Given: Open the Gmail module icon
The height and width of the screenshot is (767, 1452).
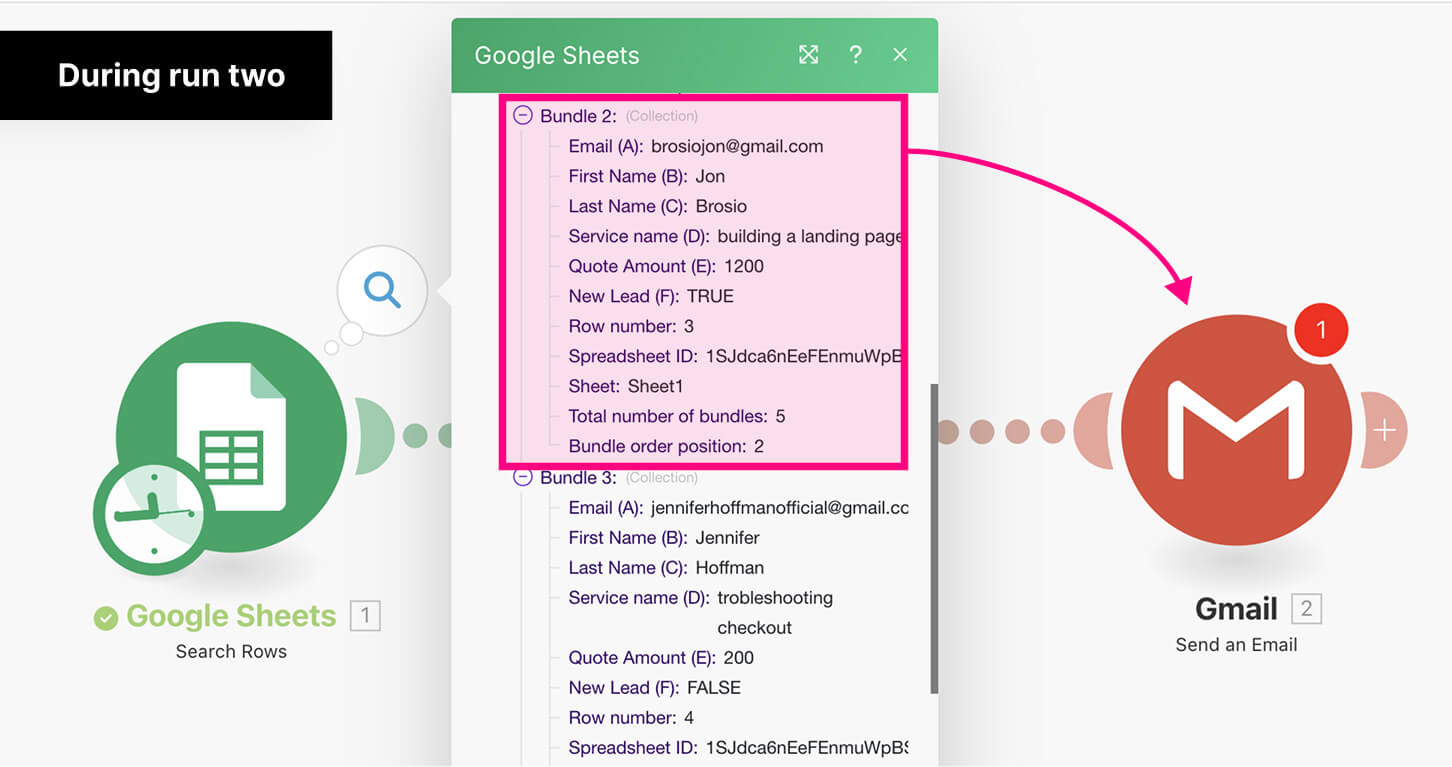Looking at the screenshot, I should [1237, 430].
